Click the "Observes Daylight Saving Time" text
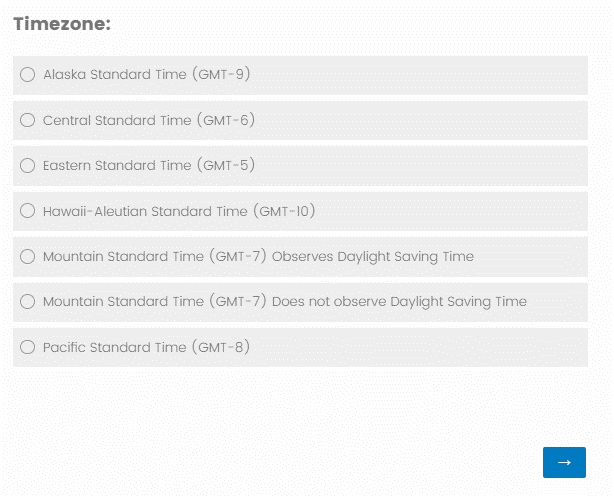Viewport: 614px width, 496px height. (372, 257)
